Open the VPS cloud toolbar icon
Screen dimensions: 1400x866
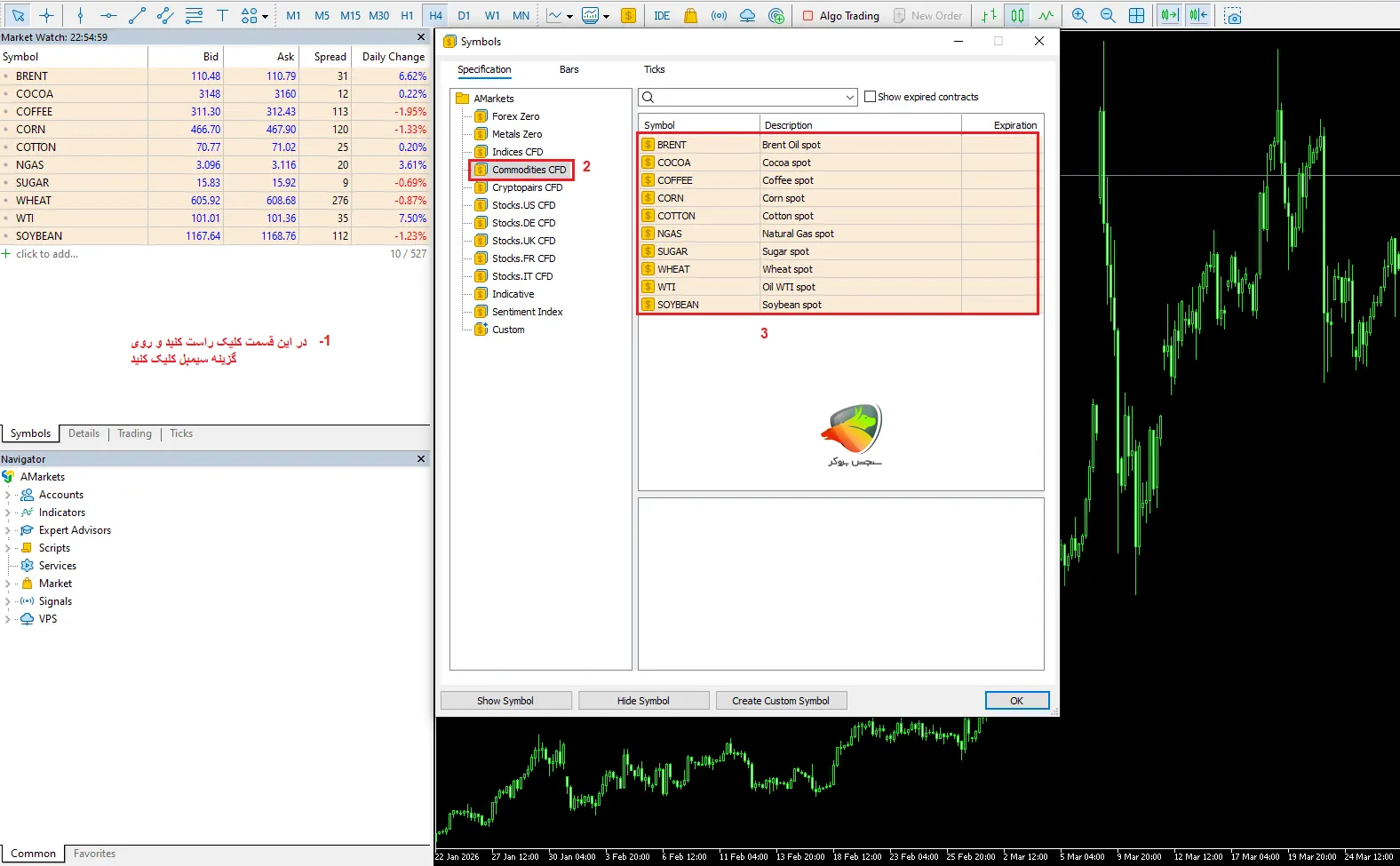747,15
